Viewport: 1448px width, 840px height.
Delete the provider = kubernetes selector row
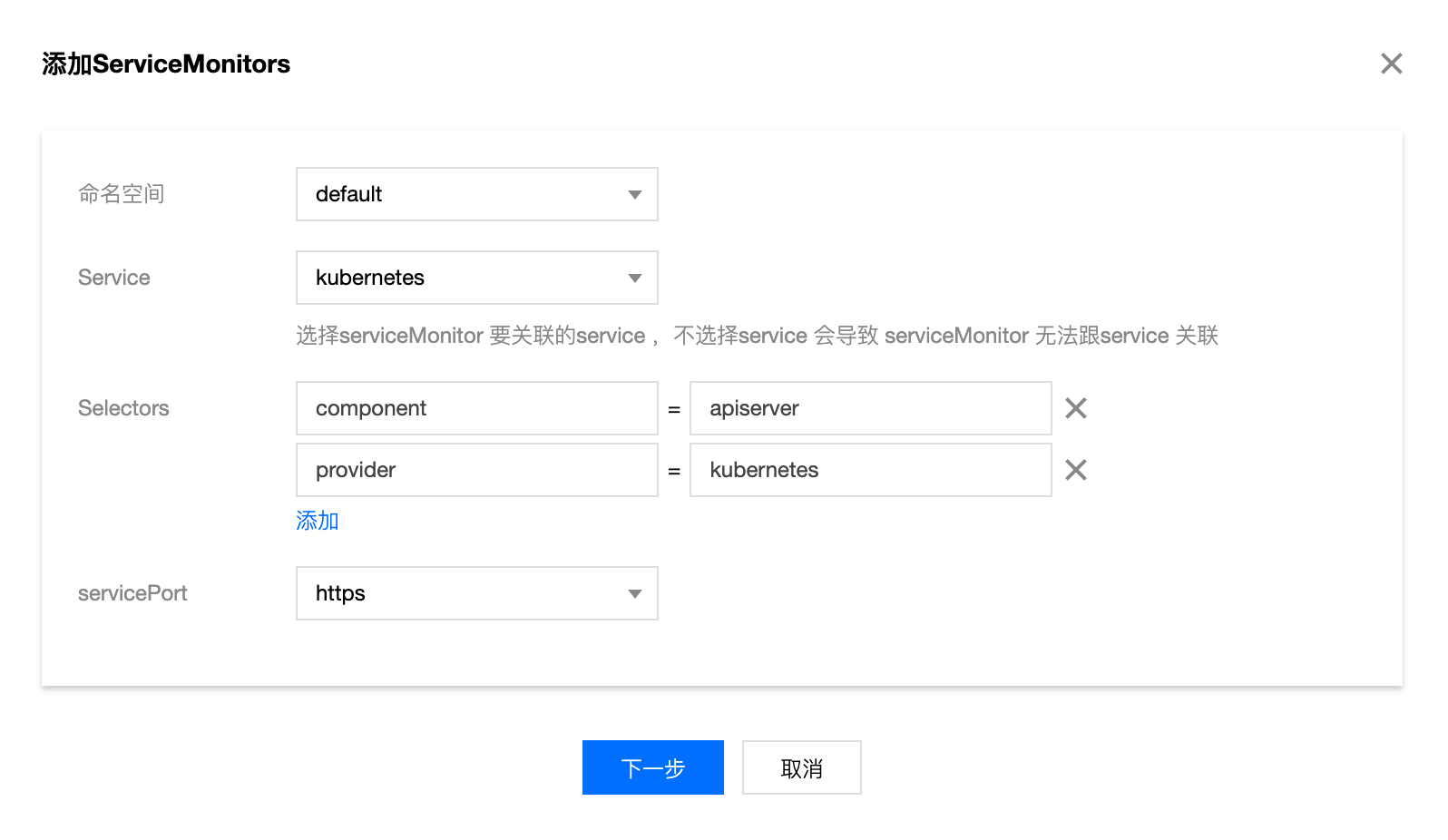tap(1076, 470)
